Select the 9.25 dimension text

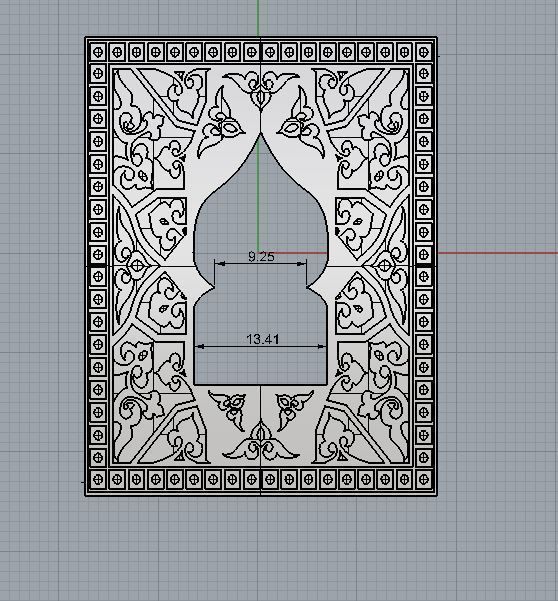[261, 256]
